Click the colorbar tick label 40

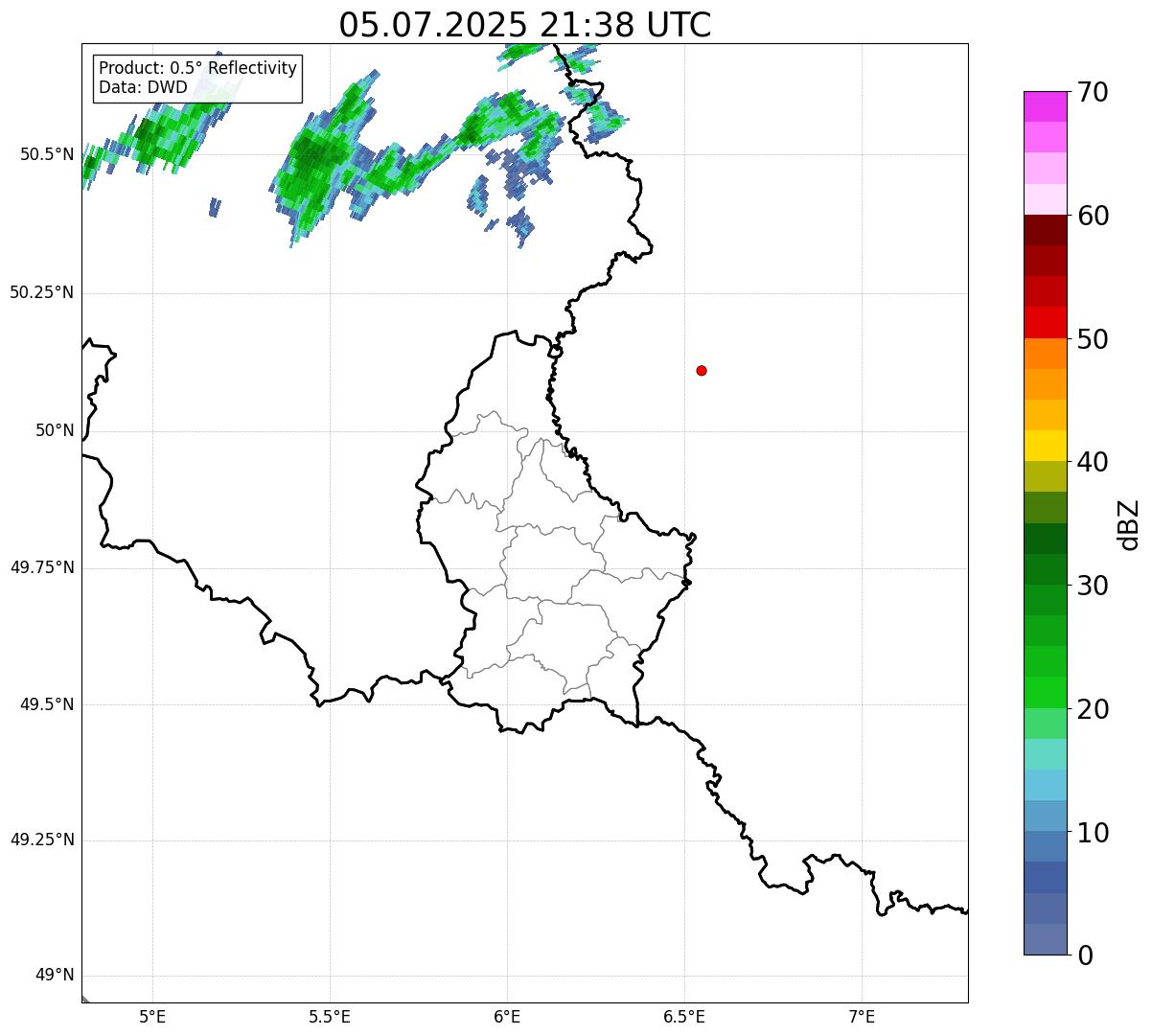pyautogui.click(x=1093, y=462)
